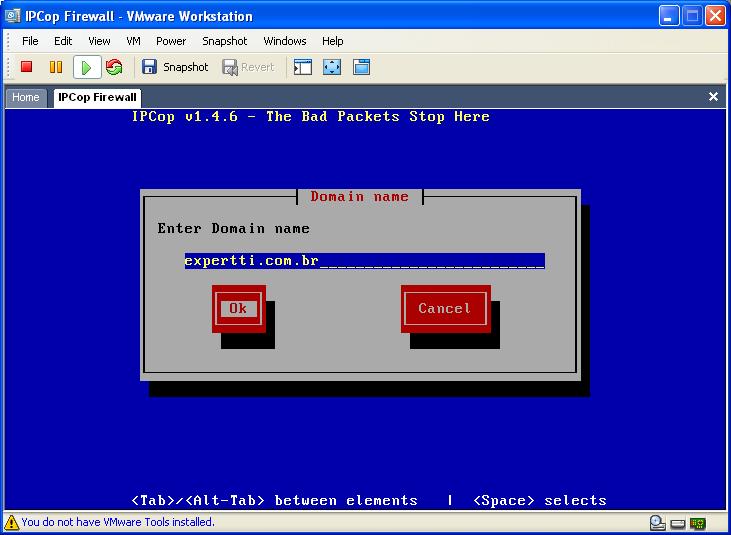Click the domain name input field
Viewport: 731px width, 535px height.
[364, 261]
